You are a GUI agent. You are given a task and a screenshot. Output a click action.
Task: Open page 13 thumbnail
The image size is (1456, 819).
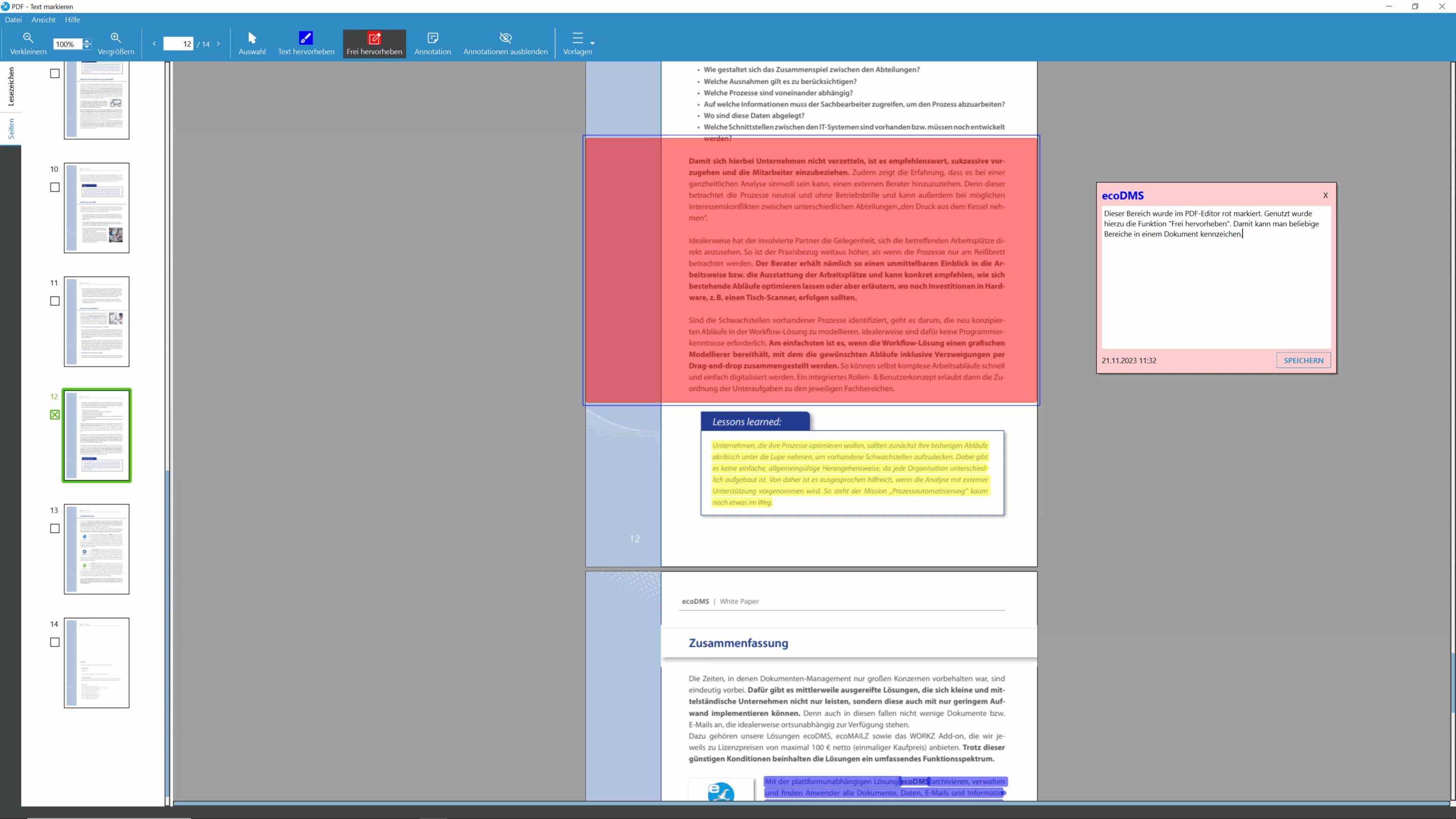97,549
